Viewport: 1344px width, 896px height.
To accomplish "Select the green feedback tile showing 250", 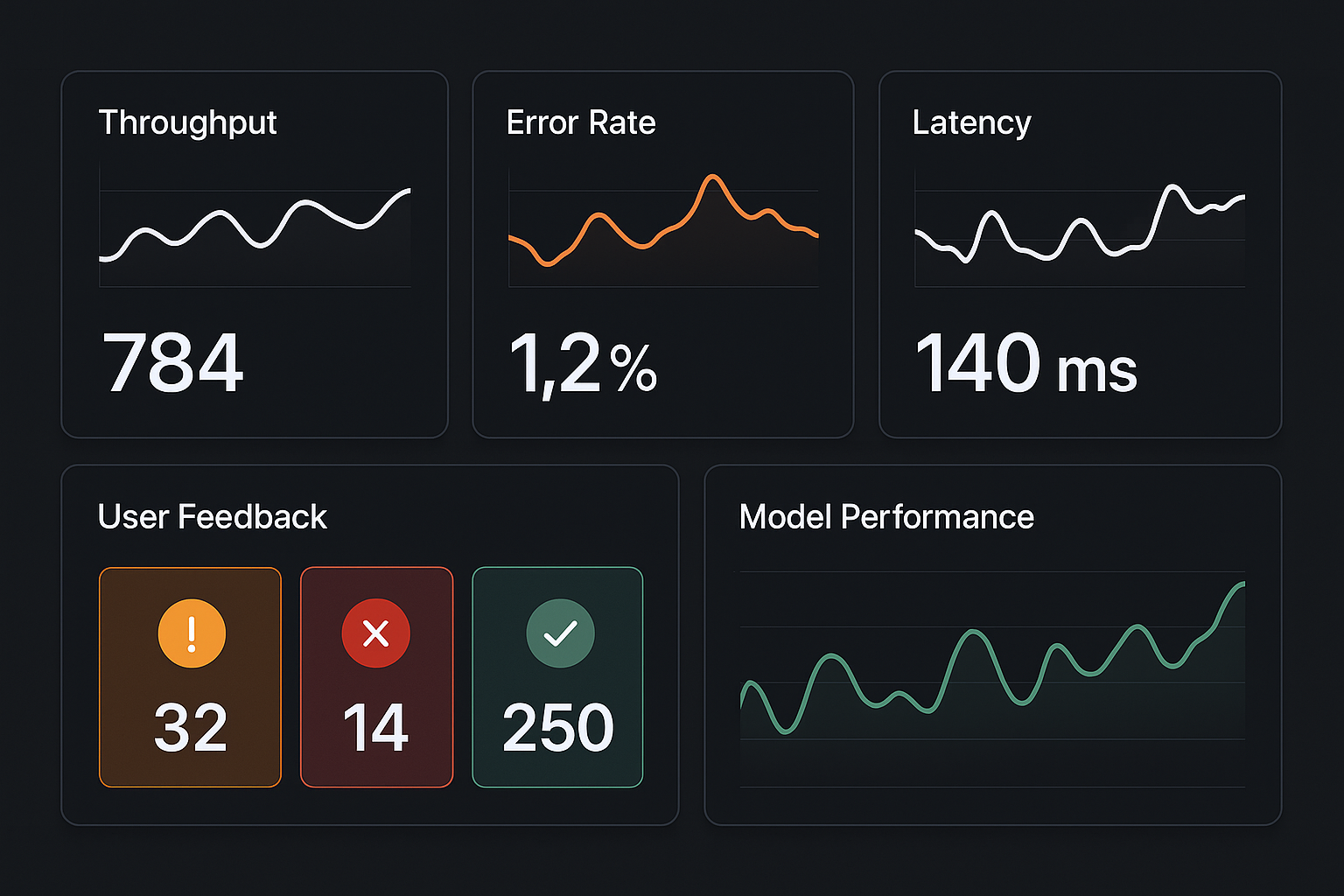I will click(557, 677).
